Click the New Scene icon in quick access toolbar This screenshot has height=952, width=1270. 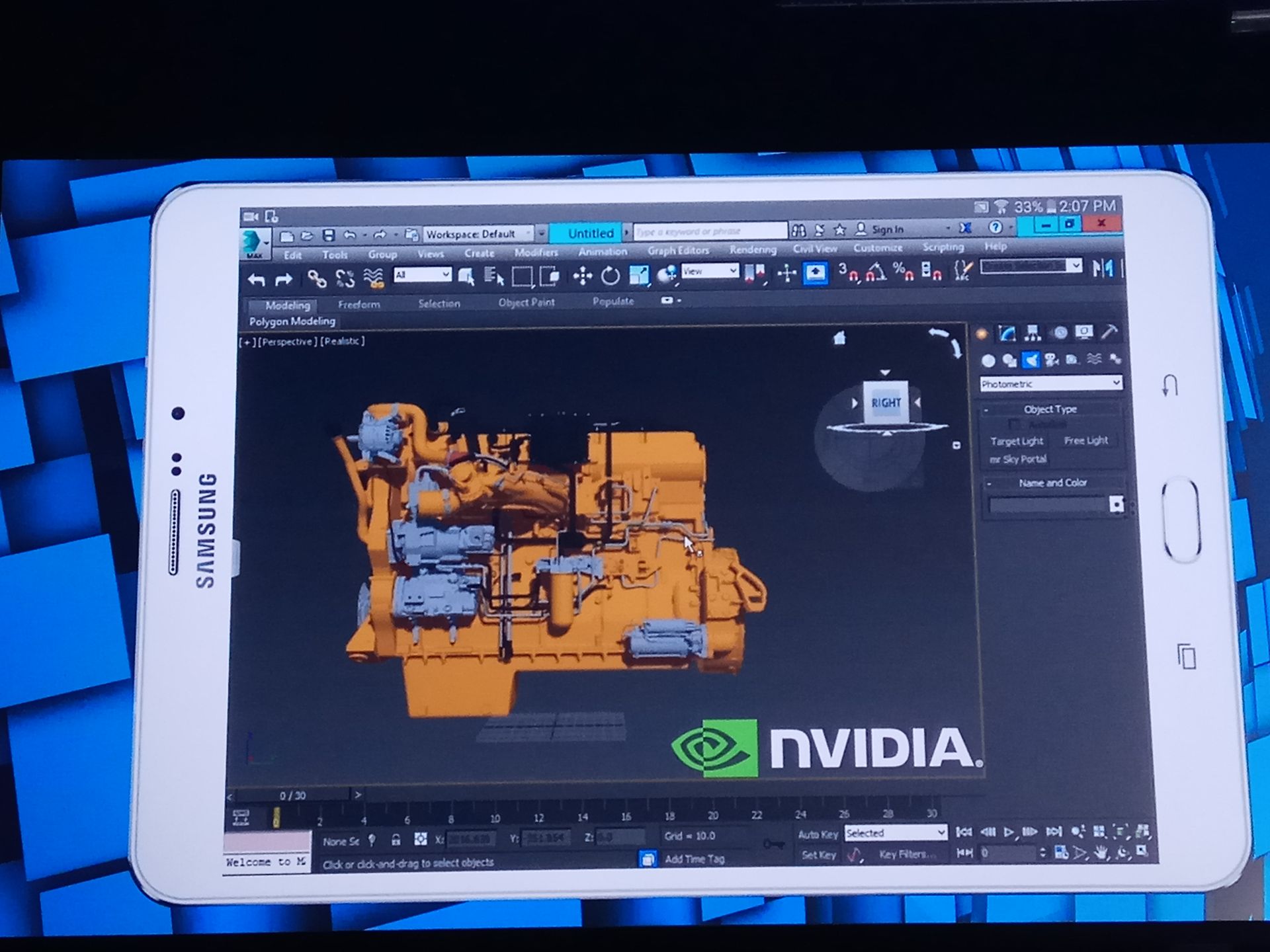286,235
